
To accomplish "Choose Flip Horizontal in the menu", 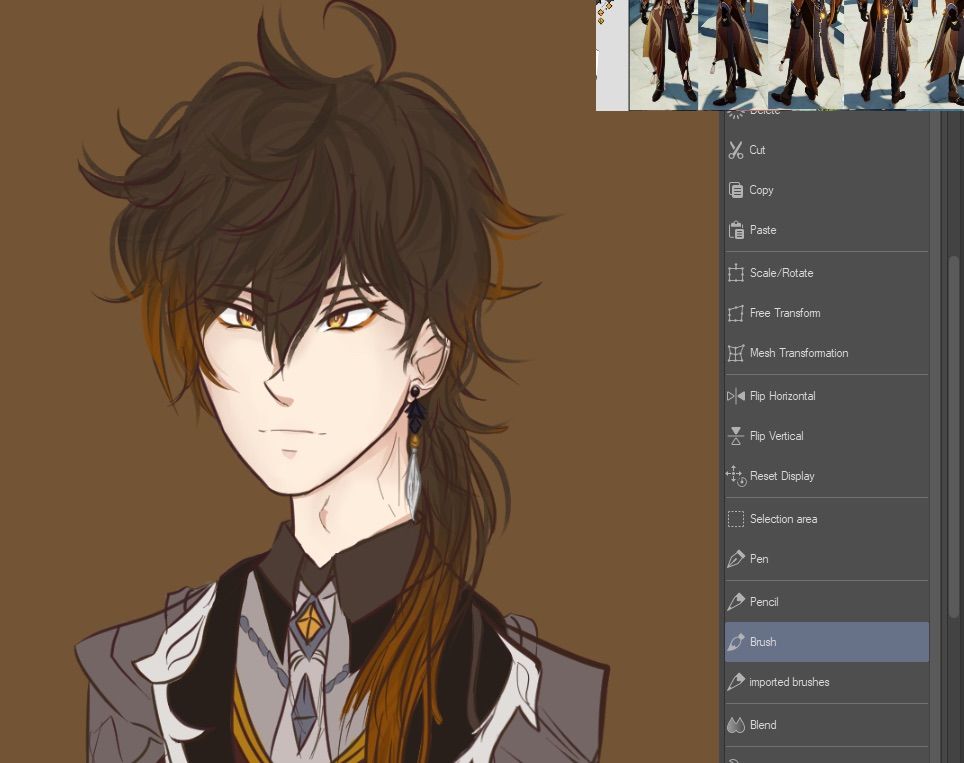I will 827,396.
